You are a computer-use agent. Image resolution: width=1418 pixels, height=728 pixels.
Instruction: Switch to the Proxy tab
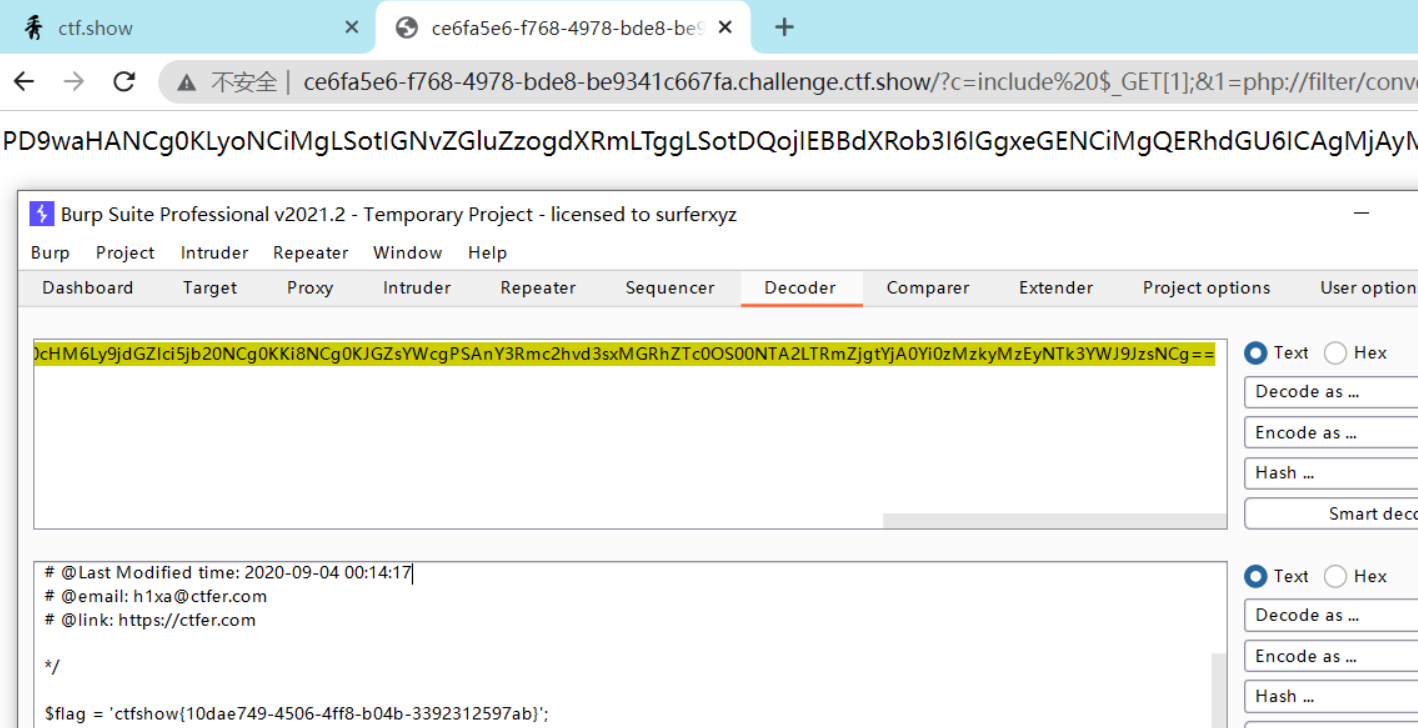click(x=310, y=288)
